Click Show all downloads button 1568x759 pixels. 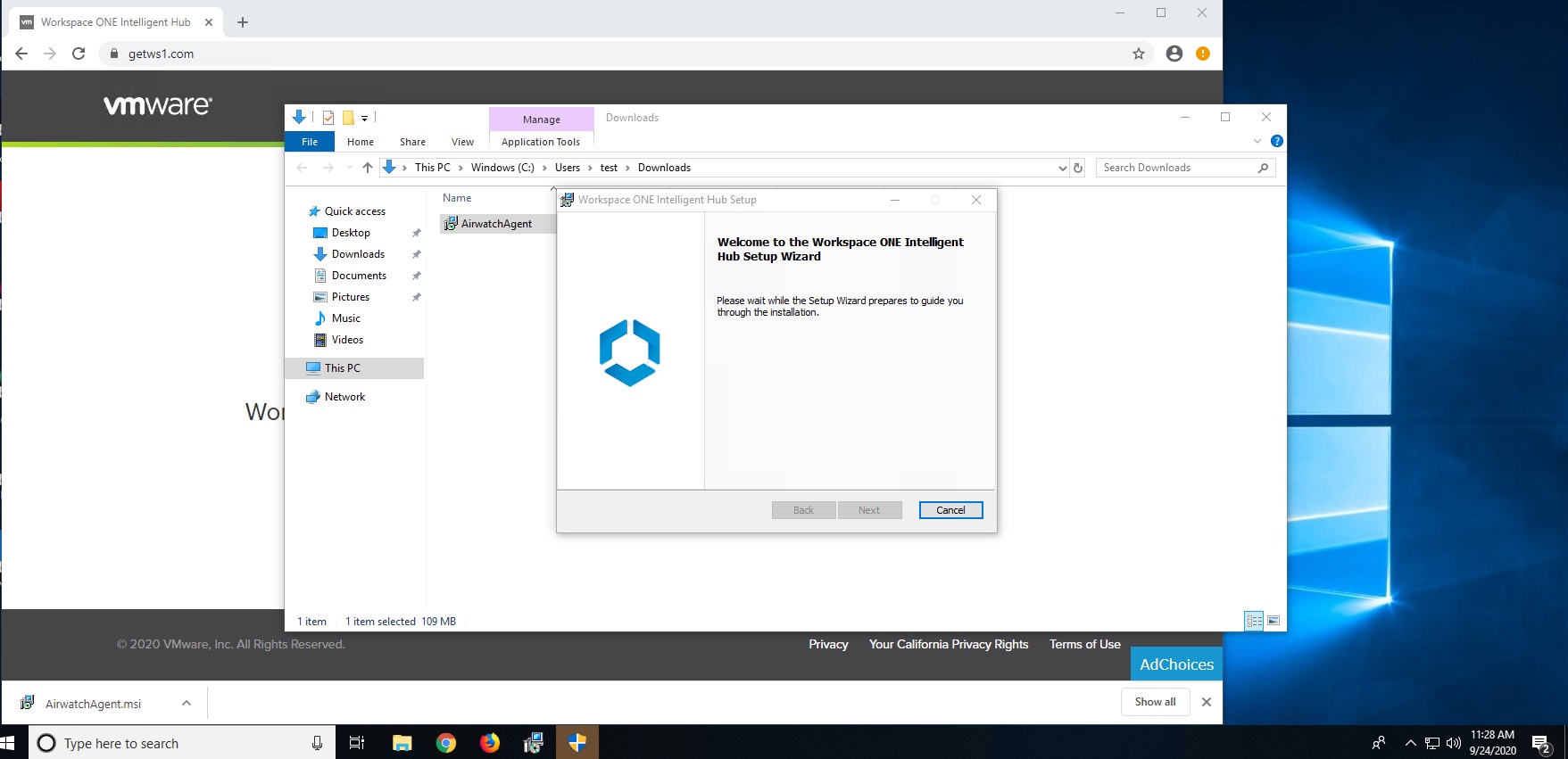(x=1156, y=702)
